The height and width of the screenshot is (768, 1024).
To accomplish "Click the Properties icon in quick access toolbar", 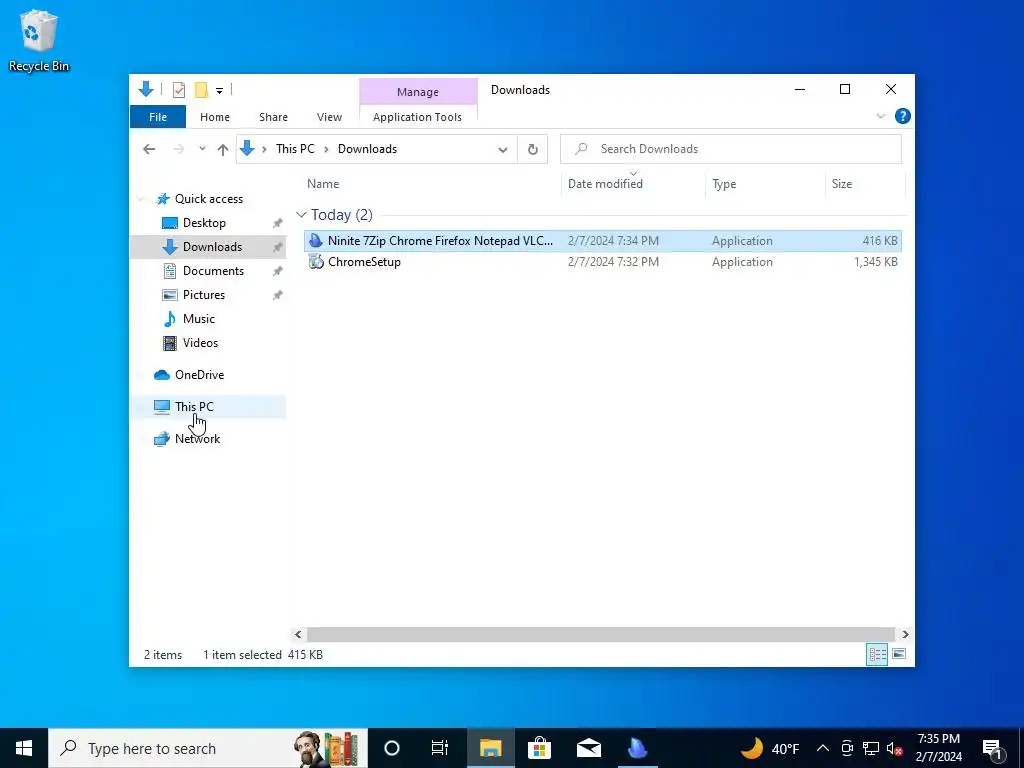I will 178,90.
